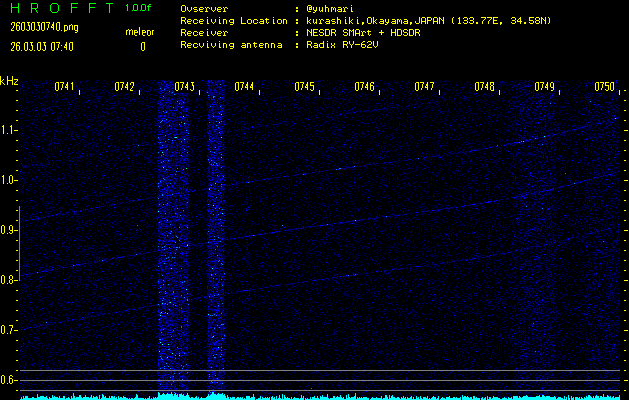Viewport: 629px width, 400px height.
Task: Select the meteor count value 0
Action: click(142, 46)
